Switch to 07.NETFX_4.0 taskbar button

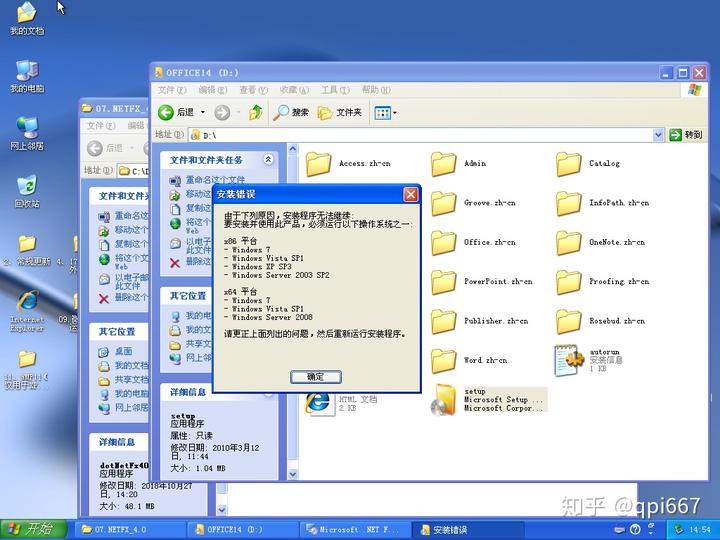(128, 529)
